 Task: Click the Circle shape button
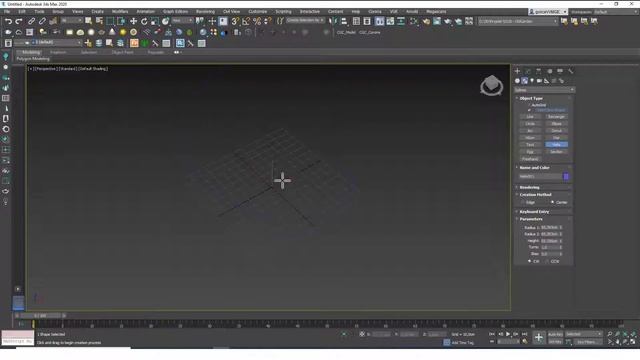530,124
